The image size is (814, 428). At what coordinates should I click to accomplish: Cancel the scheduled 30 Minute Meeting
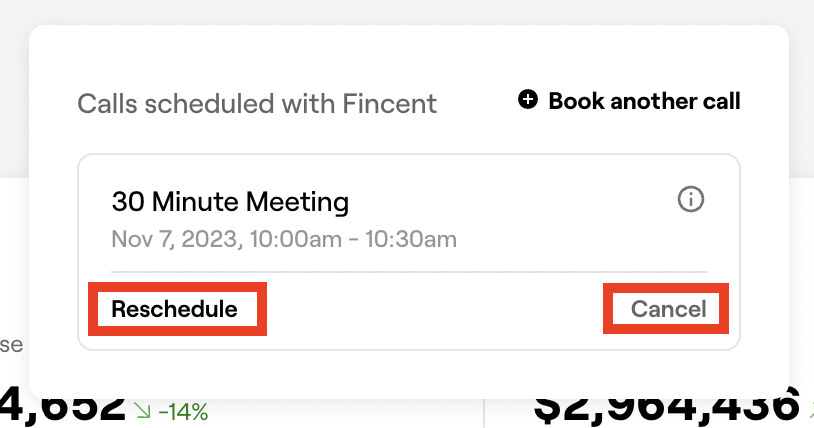coord(668,309)
